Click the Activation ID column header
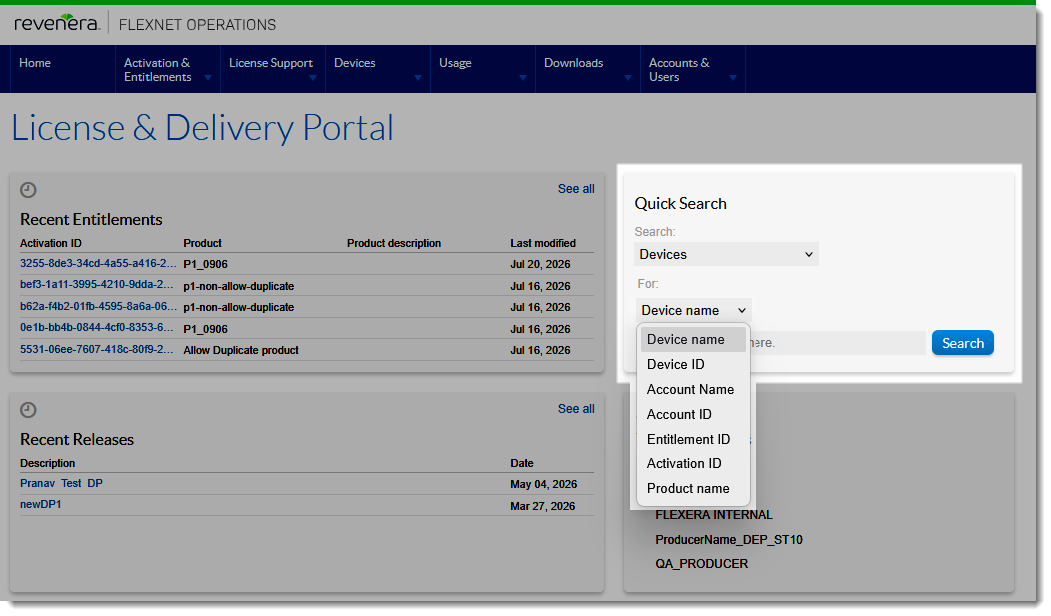The width and height of the screenshot is (1051, 616). click(50, 243)
